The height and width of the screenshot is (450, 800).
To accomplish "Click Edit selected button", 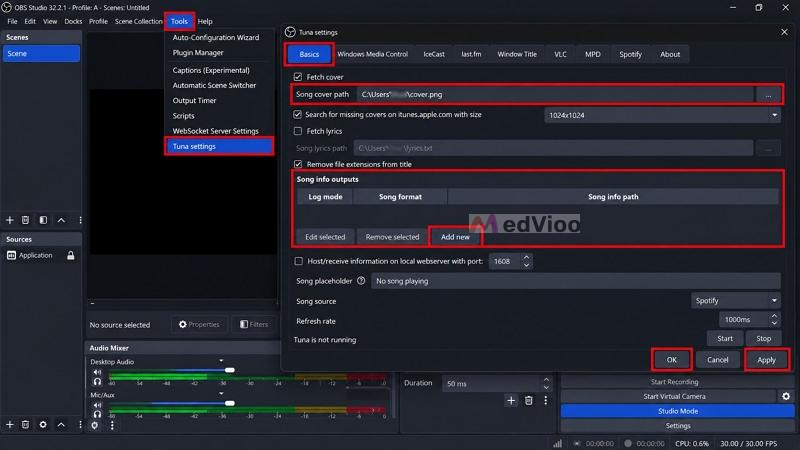I will tap(325, 237).
